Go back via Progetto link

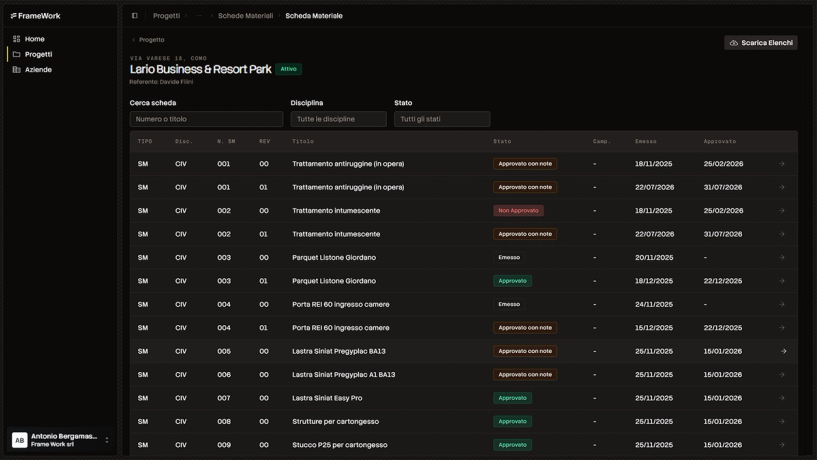click(148, 40)
